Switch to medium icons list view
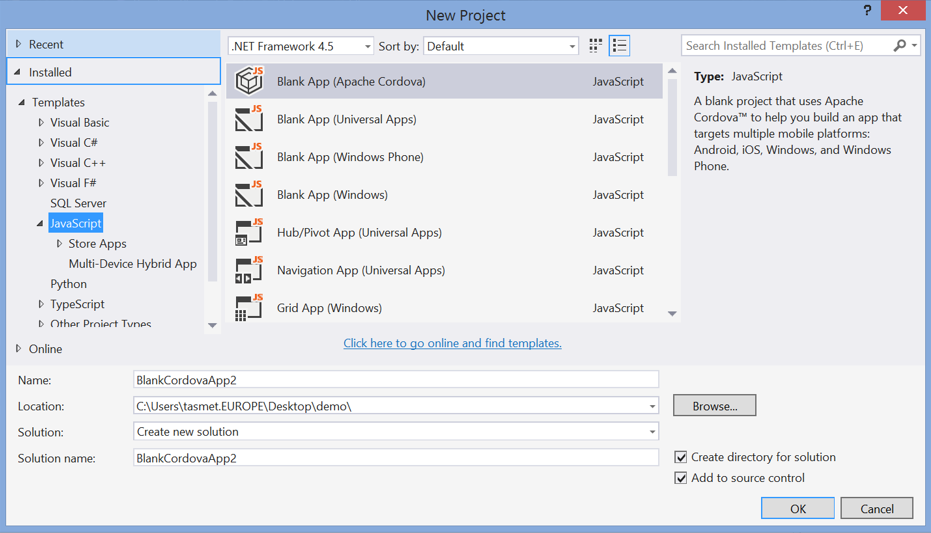Screen dimensions: 931x533 (619, 46)
